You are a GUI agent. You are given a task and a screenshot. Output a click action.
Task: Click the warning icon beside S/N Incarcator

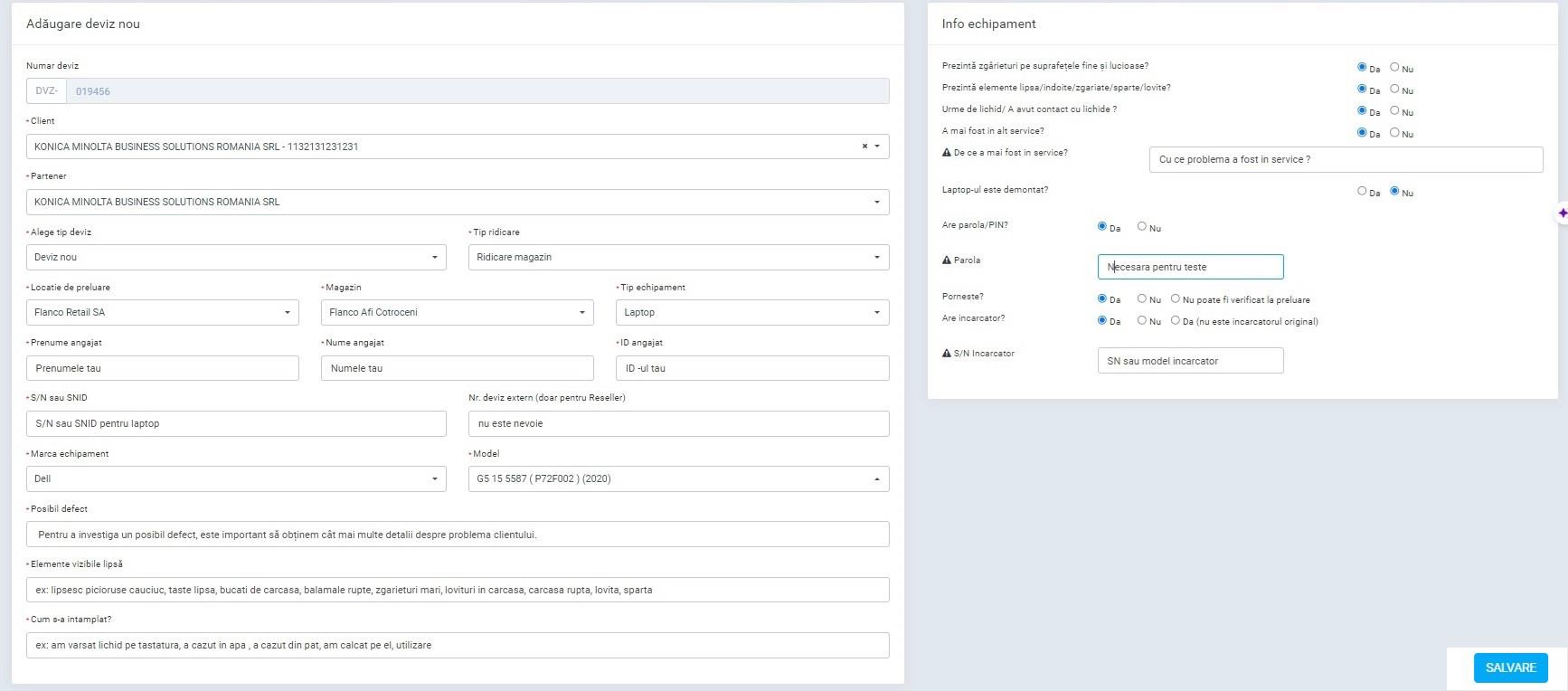[x=947, y=354]
